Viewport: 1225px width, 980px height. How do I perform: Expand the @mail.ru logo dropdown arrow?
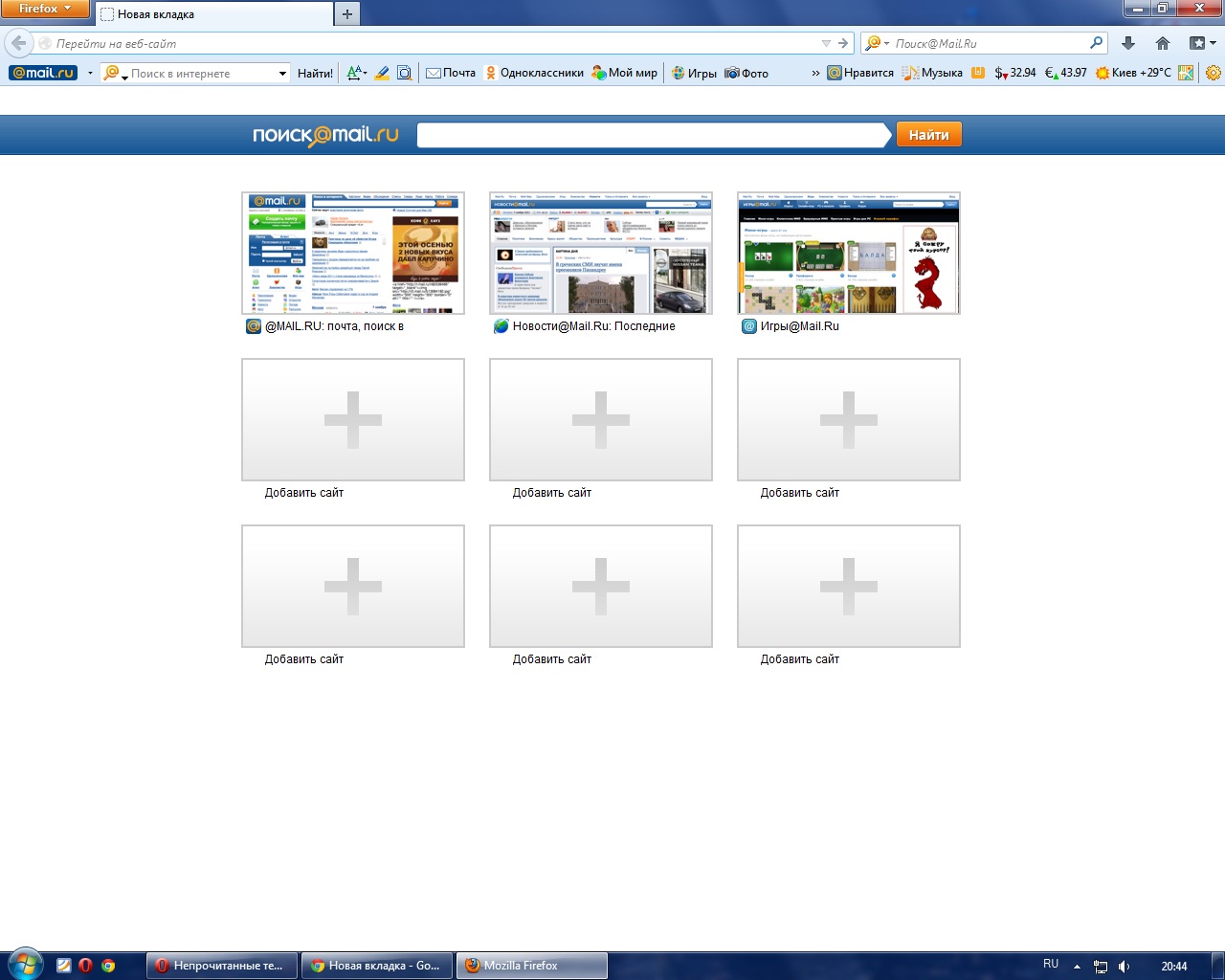pyautogui.click(x=90, y=73)
